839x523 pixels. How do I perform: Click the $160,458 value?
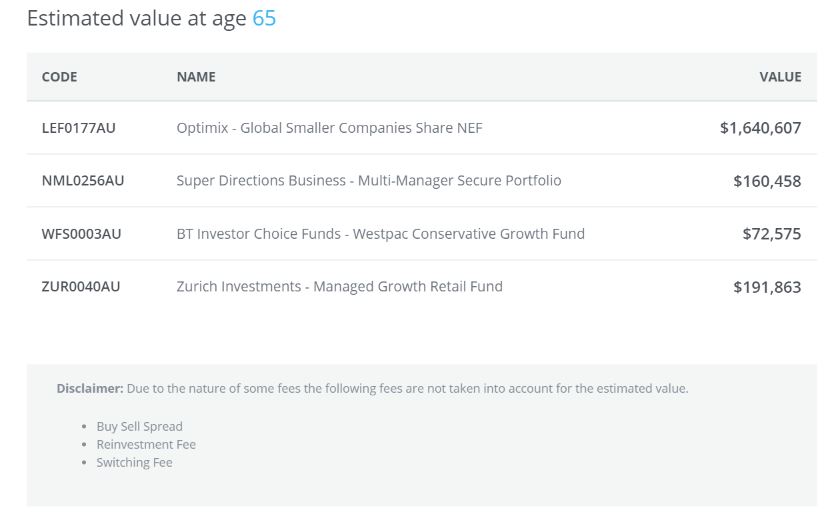(767, 181)
